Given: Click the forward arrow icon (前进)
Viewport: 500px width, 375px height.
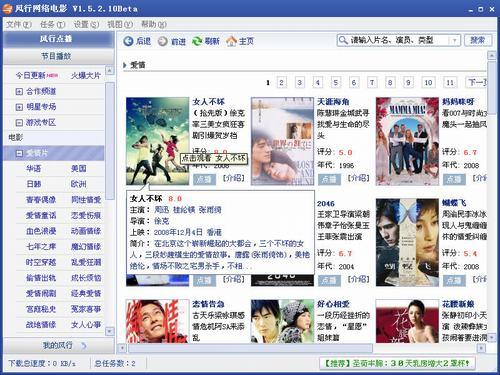Looking at the screenshot, I should point(163,41).
